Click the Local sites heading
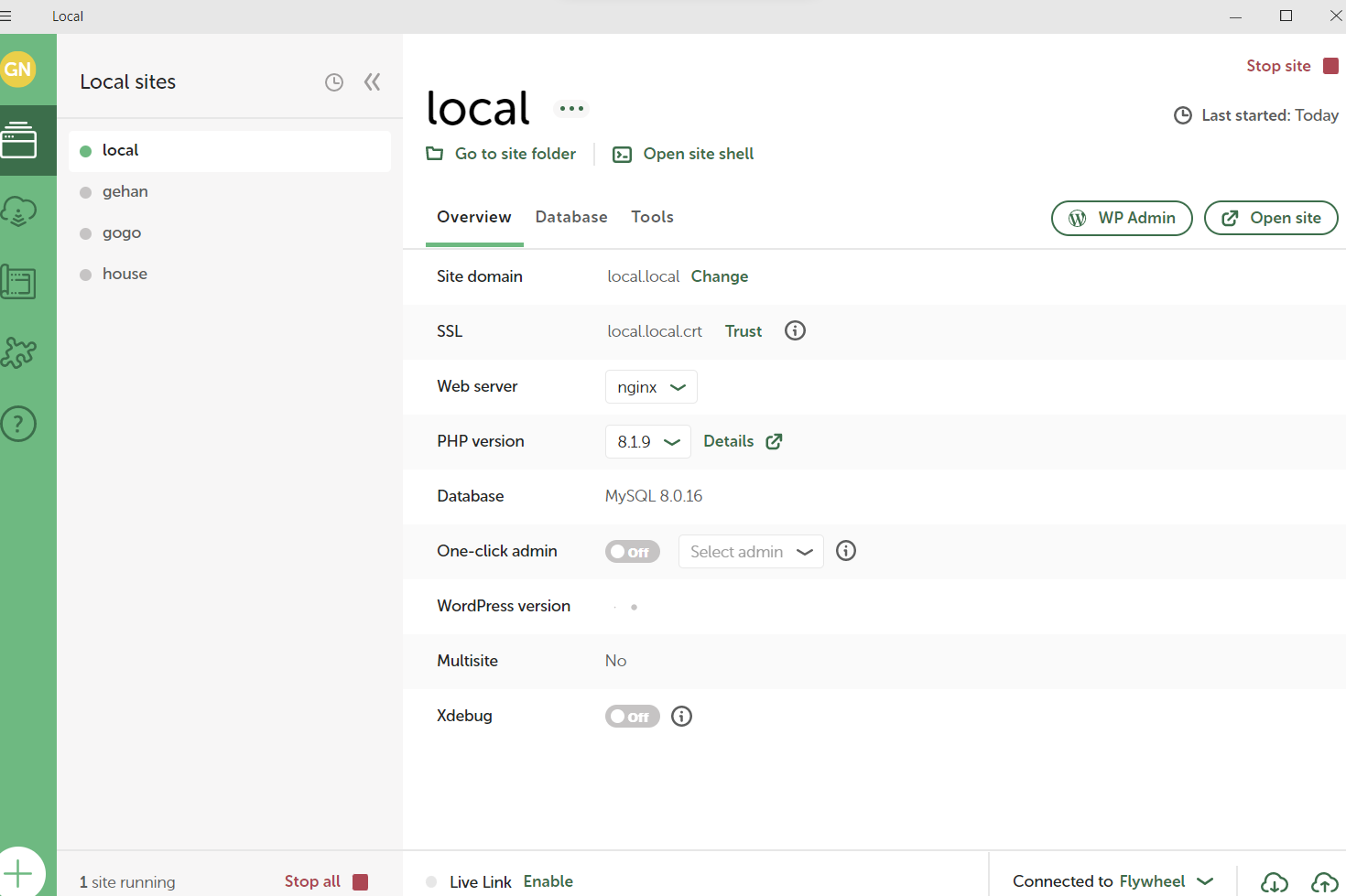This screenshot has width=1346, height=896. [128, 81]
